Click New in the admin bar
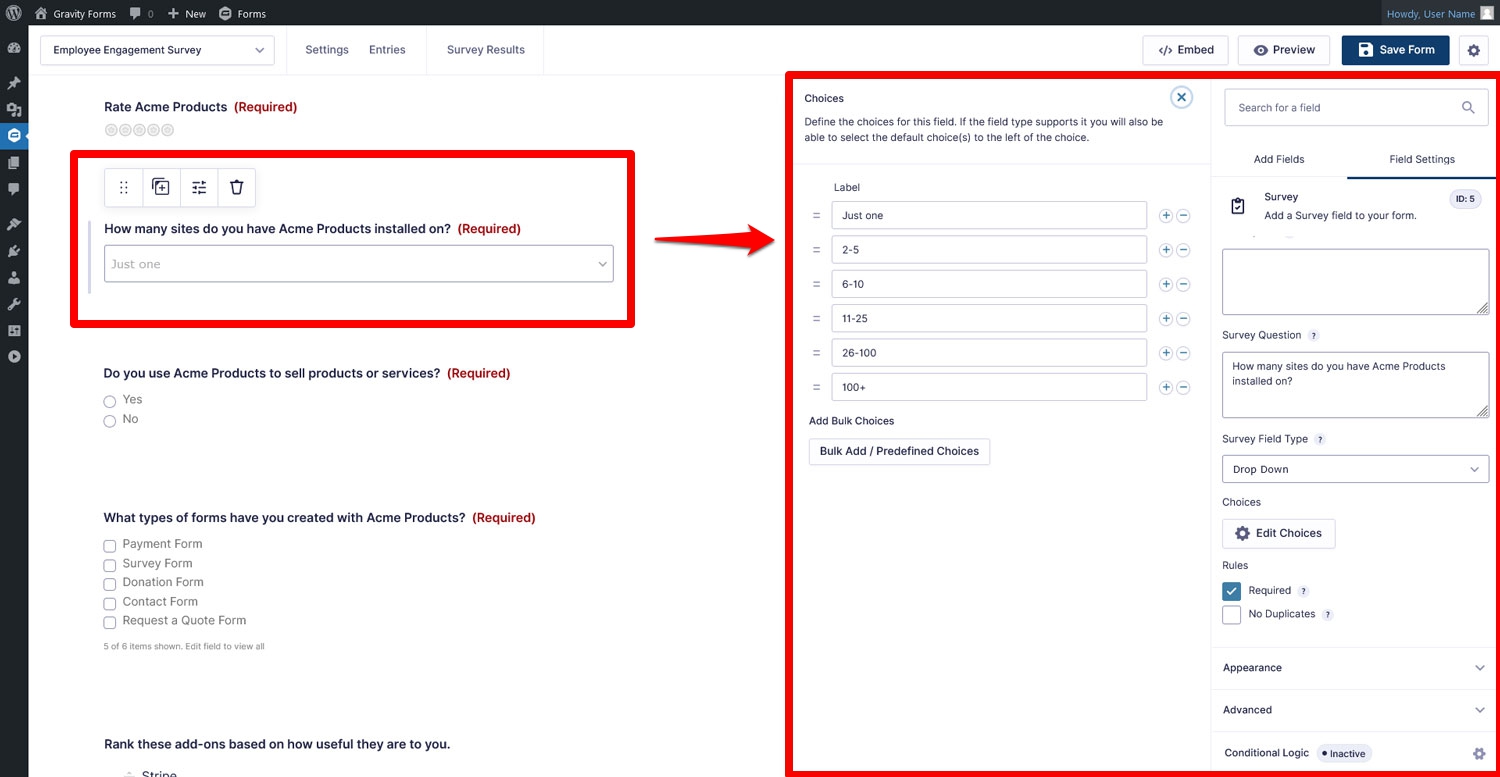 (x=187, y=14)
